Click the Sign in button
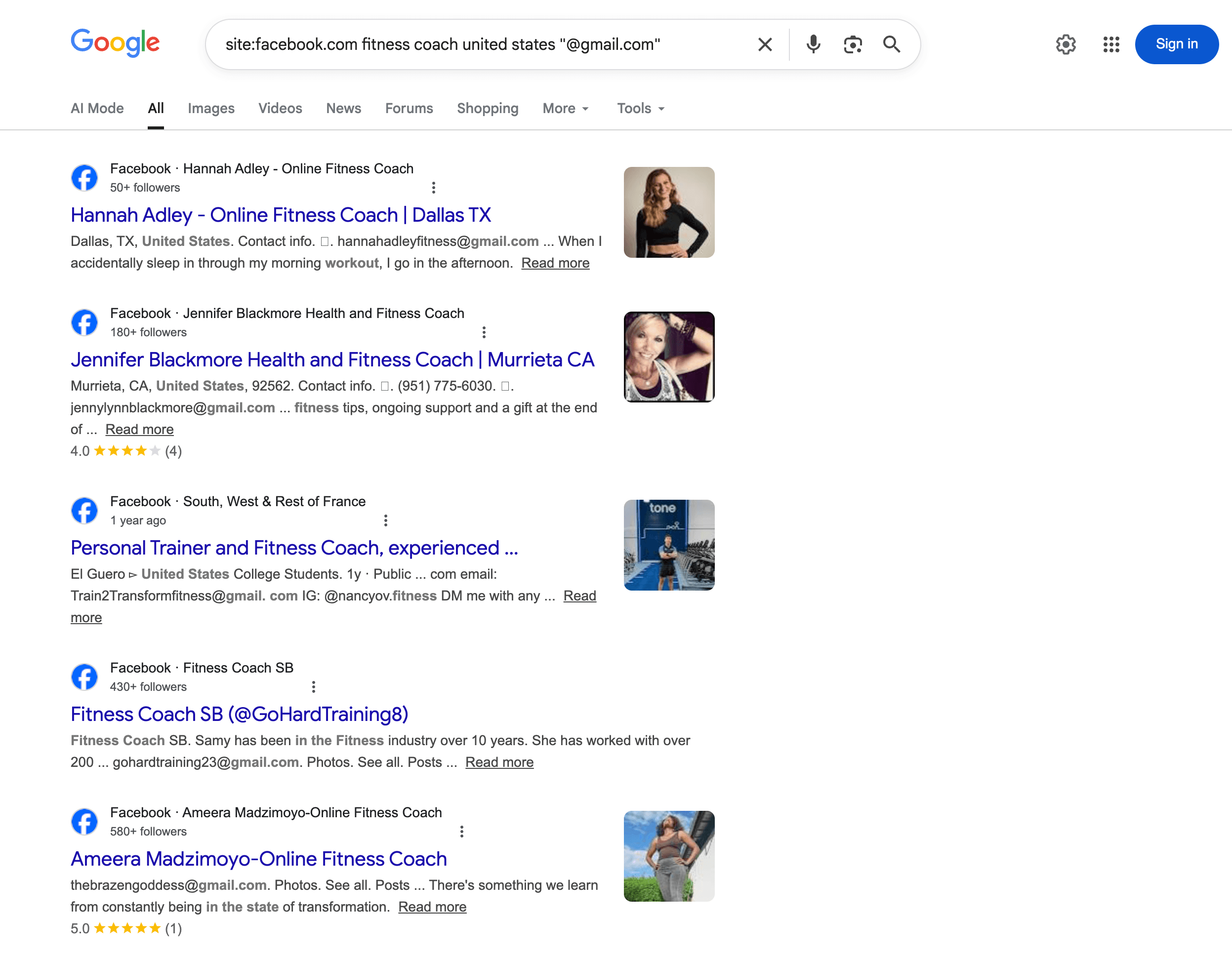The width and height of the screenshot is (1232, 956). point(1176,44)
